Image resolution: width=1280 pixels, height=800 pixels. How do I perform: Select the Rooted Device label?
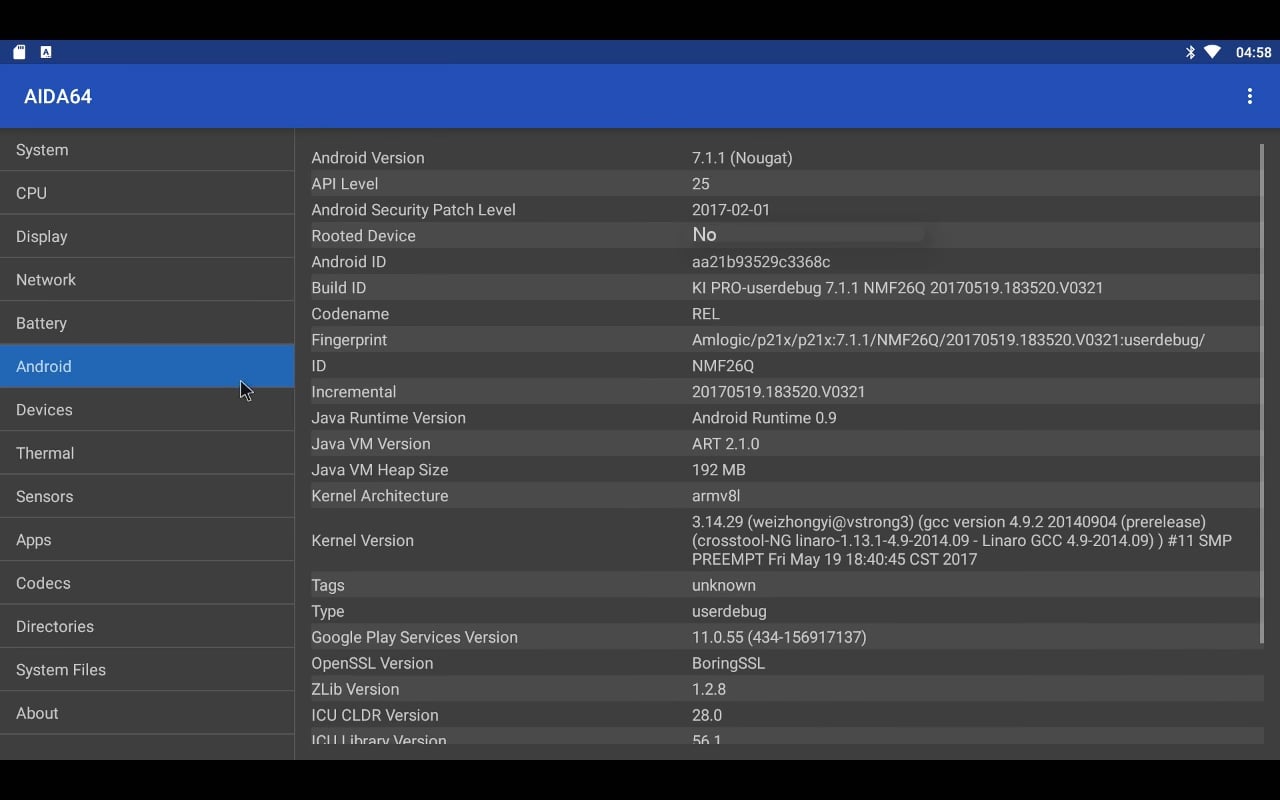363,236
